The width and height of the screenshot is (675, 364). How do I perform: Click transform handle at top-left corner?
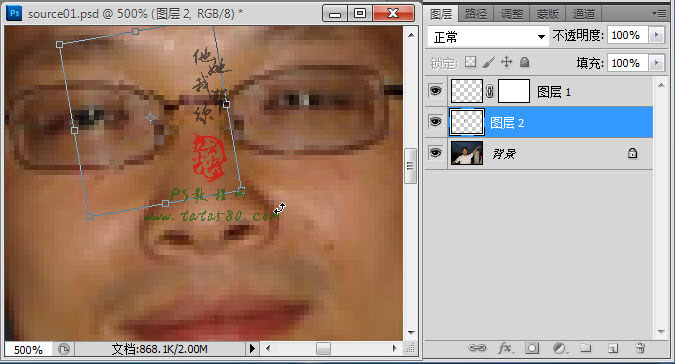coord(59,44)
